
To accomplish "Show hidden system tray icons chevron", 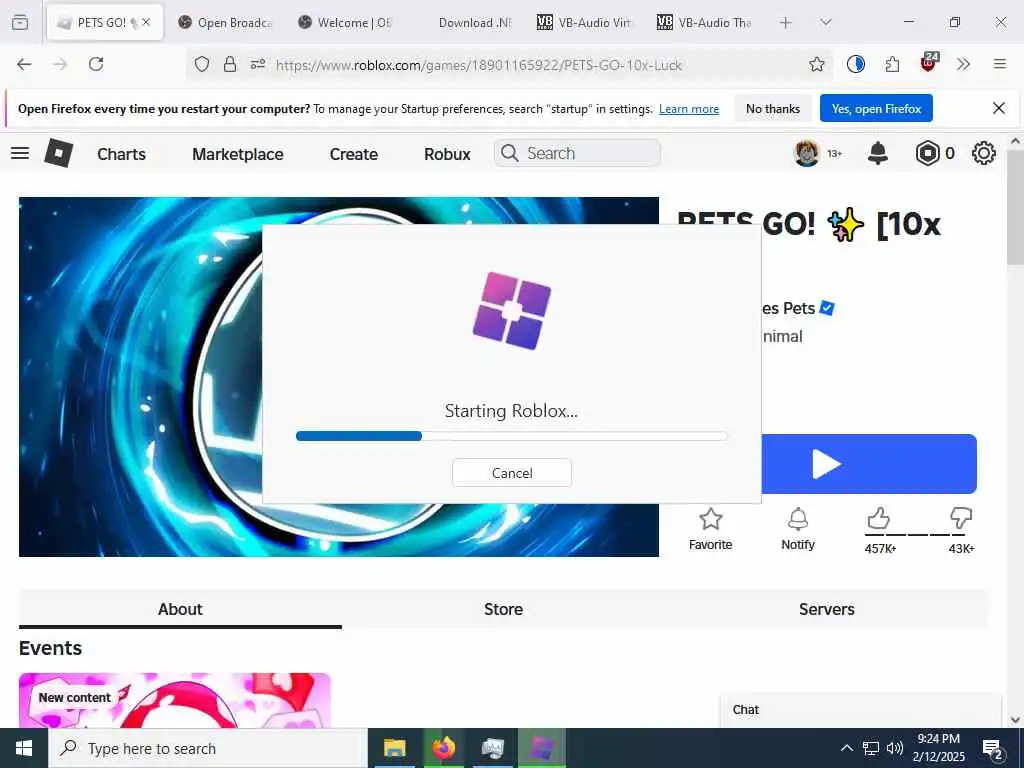I will 846,748.
